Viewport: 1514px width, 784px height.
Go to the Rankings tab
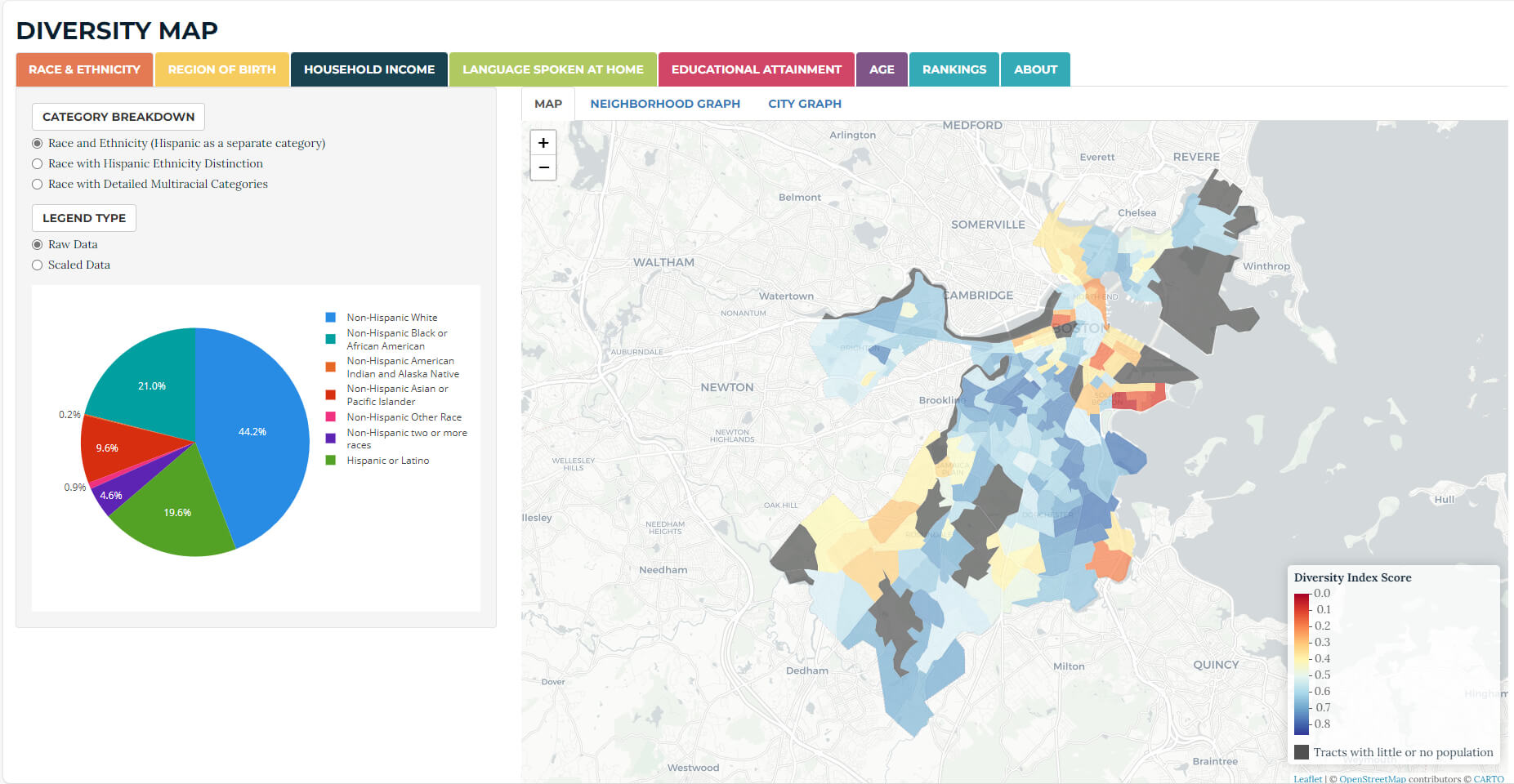click(x=954, y=69)
